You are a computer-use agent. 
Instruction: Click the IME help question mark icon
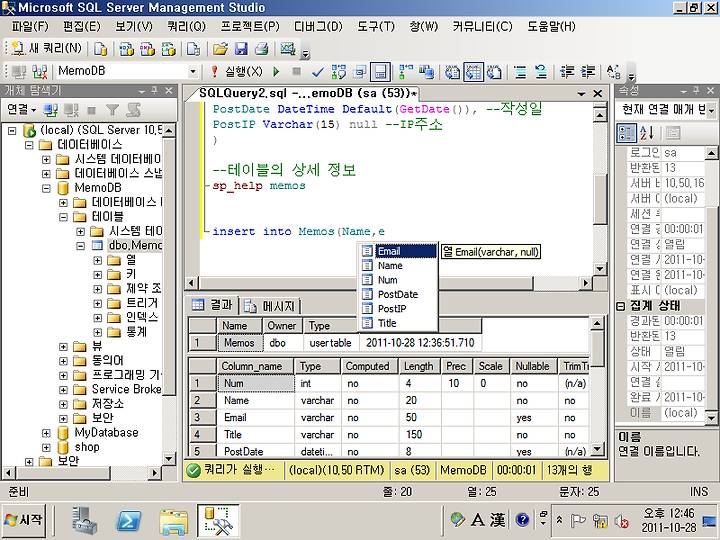click(x=523, y=519)
